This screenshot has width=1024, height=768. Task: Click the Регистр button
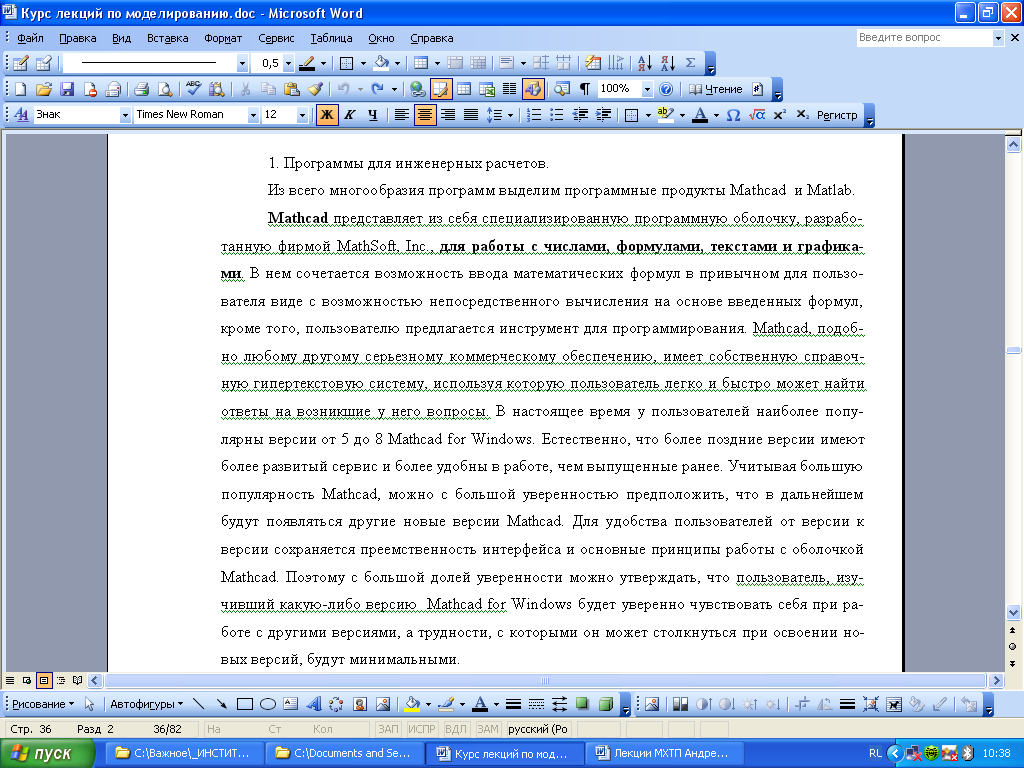click(837, 115)
